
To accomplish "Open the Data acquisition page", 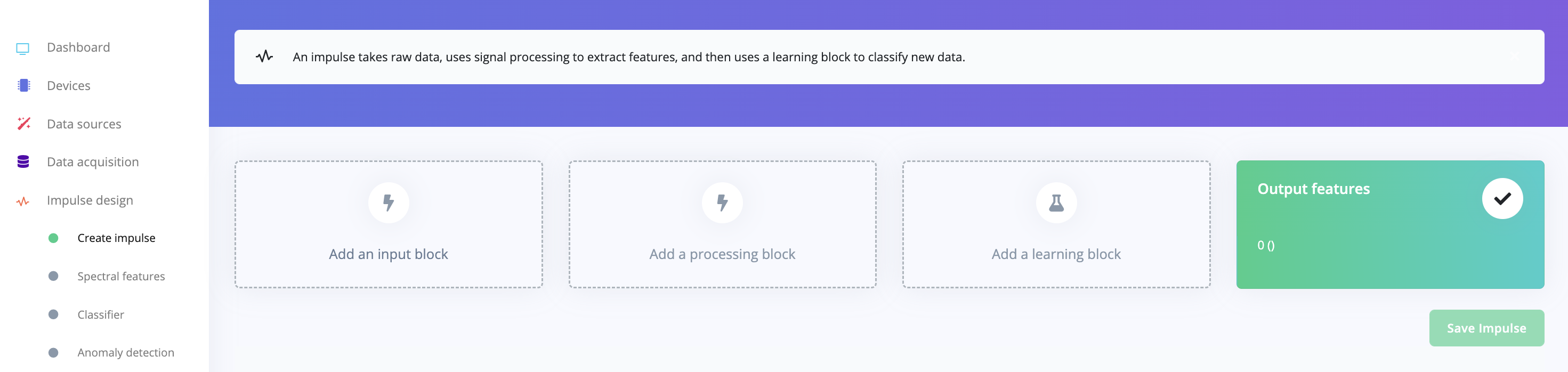I will (93, 162).
